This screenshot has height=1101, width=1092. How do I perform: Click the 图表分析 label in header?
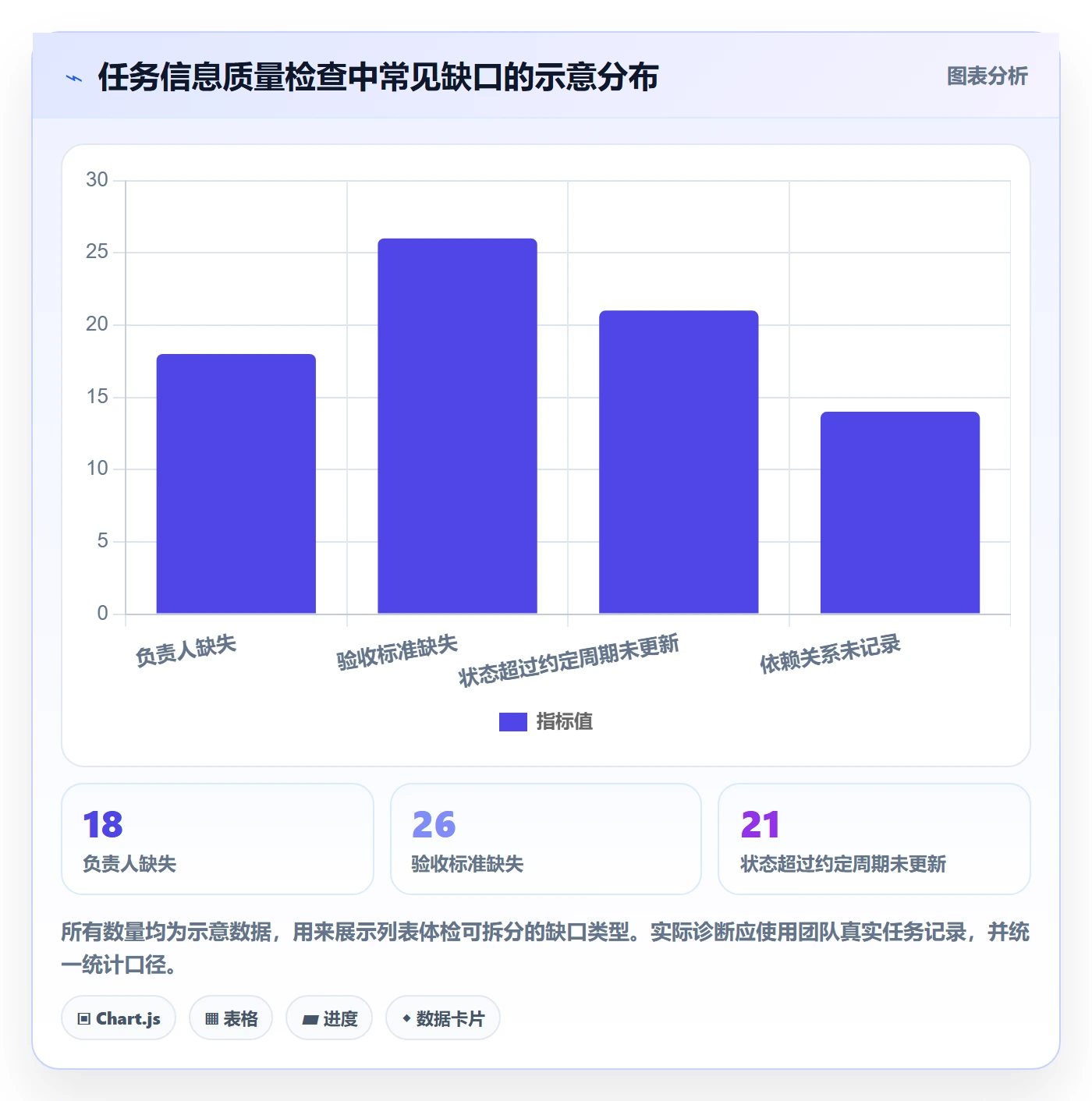pyautogui.click(x=987, y=76)
